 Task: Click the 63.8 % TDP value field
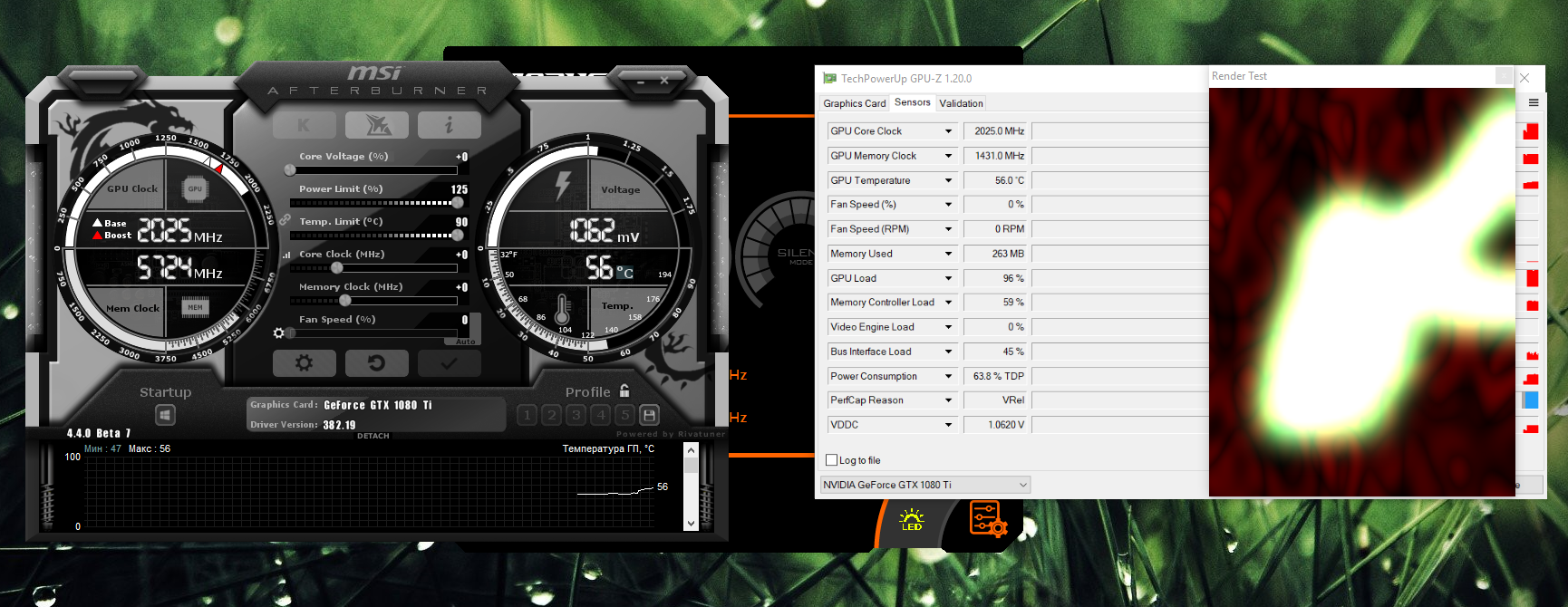coord(995,376)
